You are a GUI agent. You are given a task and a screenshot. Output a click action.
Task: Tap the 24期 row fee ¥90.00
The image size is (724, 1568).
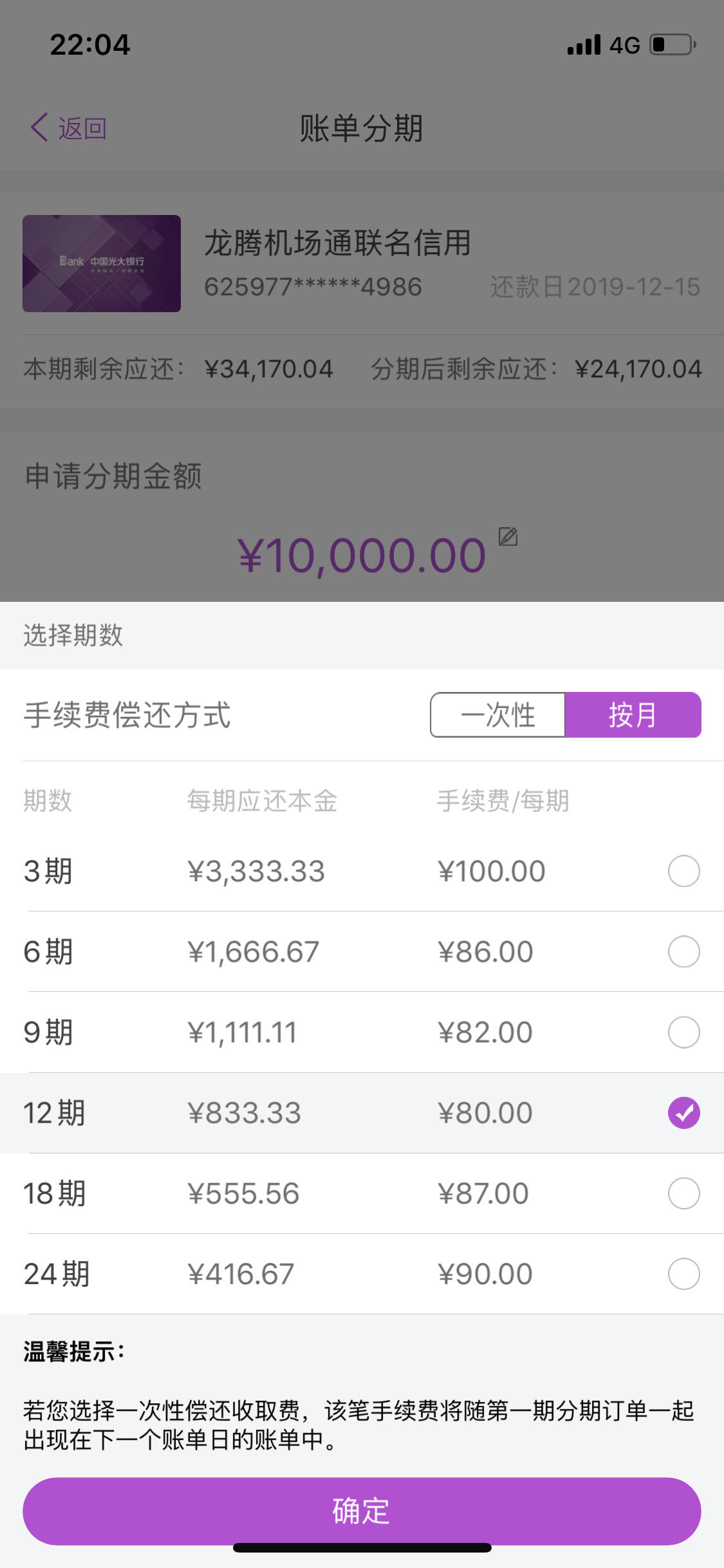click(x=485, y=1274)
